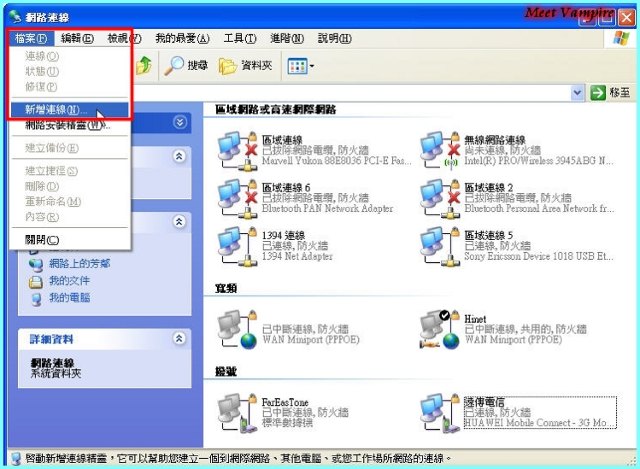The height and width of the screenshot is (469, 640).
Task: Select the unnamed WAN Miniport PPPOE broadband icon
Action: pos(238,330)
